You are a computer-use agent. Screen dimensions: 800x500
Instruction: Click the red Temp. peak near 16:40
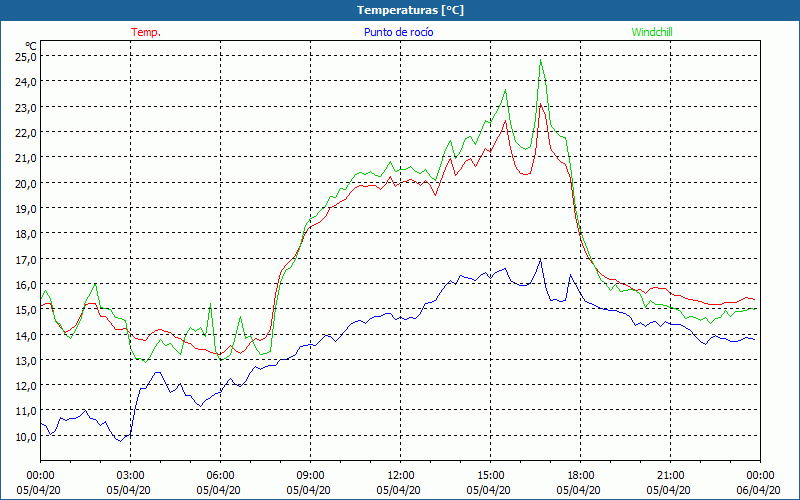click(x=540, y=104)
